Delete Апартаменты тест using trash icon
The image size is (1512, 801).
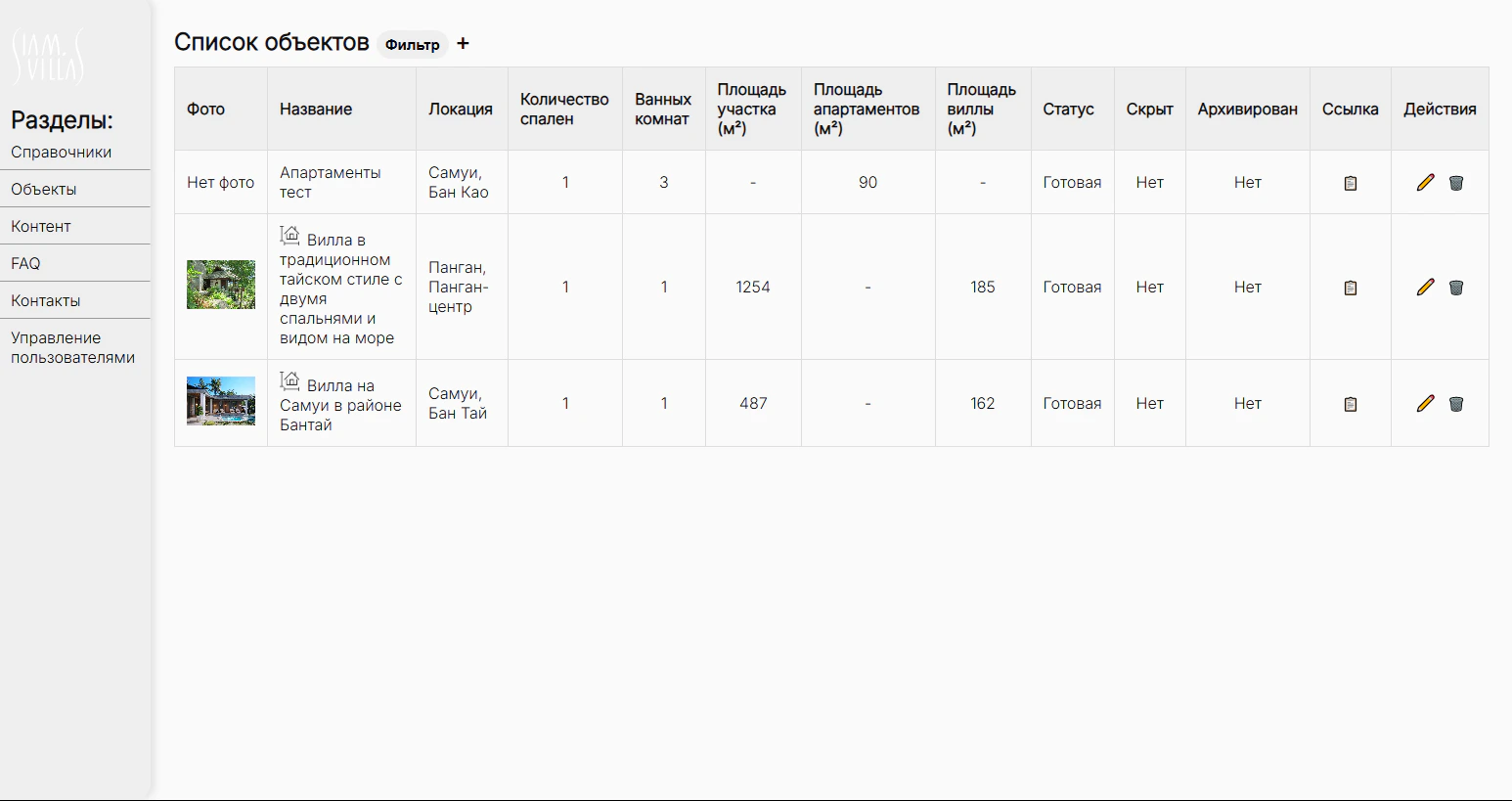point(1456,183)
